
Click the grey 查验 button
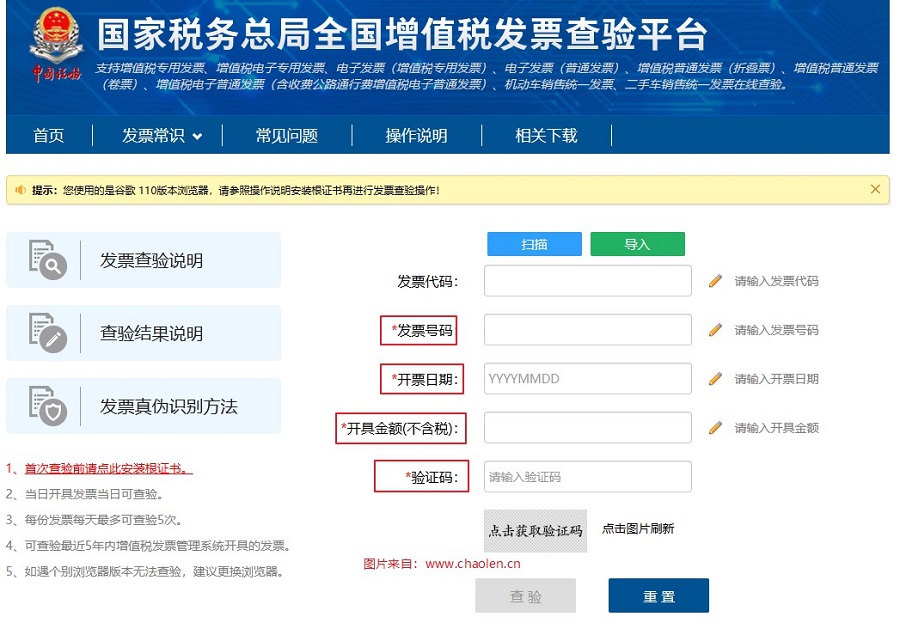tap(525, 596)
